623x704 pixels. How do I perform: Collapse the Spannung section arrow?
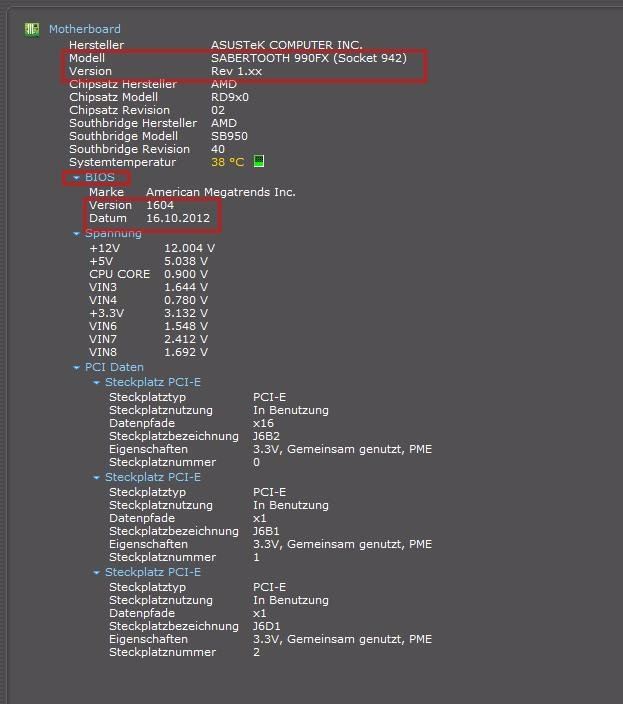point(76,233)
